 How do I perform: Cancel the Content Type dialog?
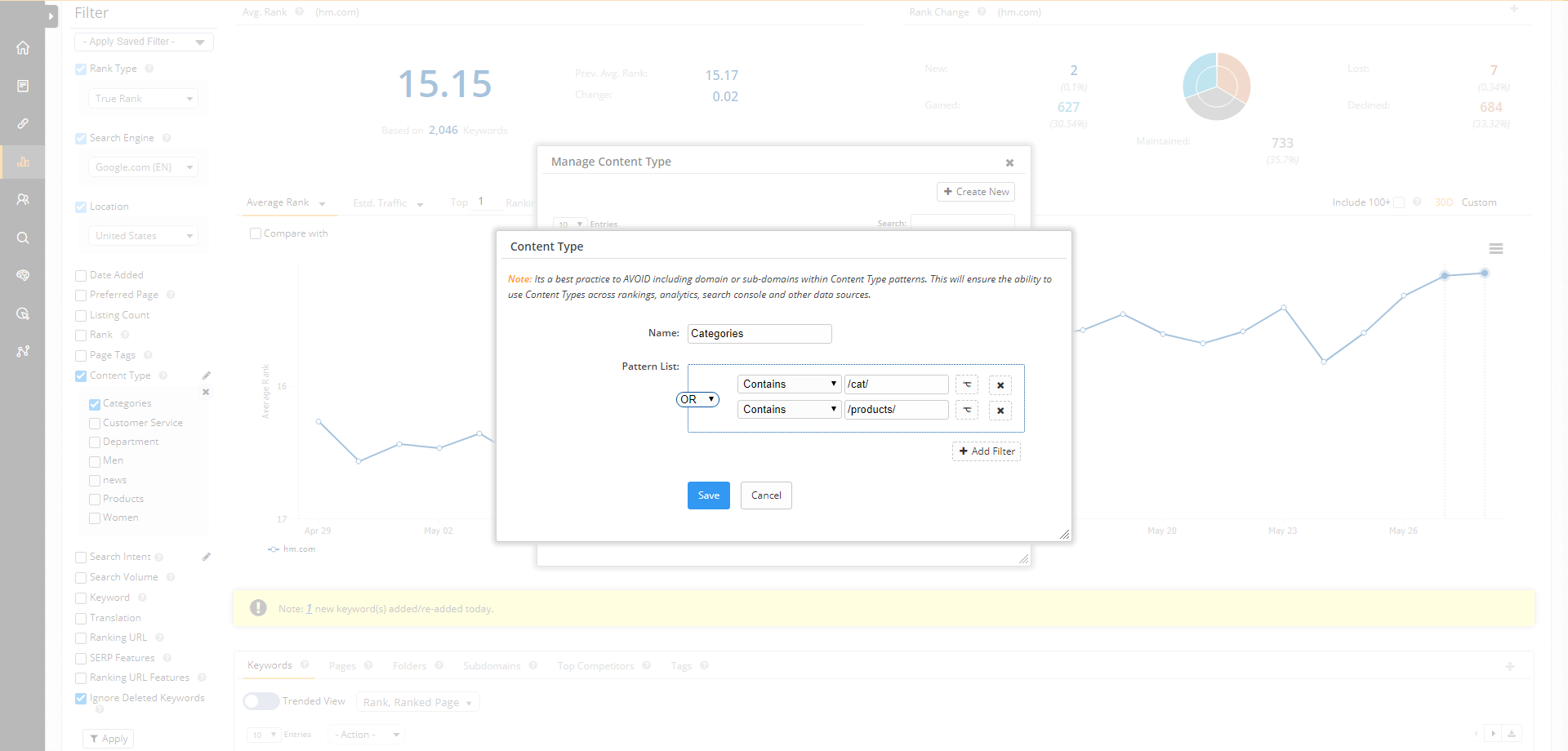(x=766, y=495)
